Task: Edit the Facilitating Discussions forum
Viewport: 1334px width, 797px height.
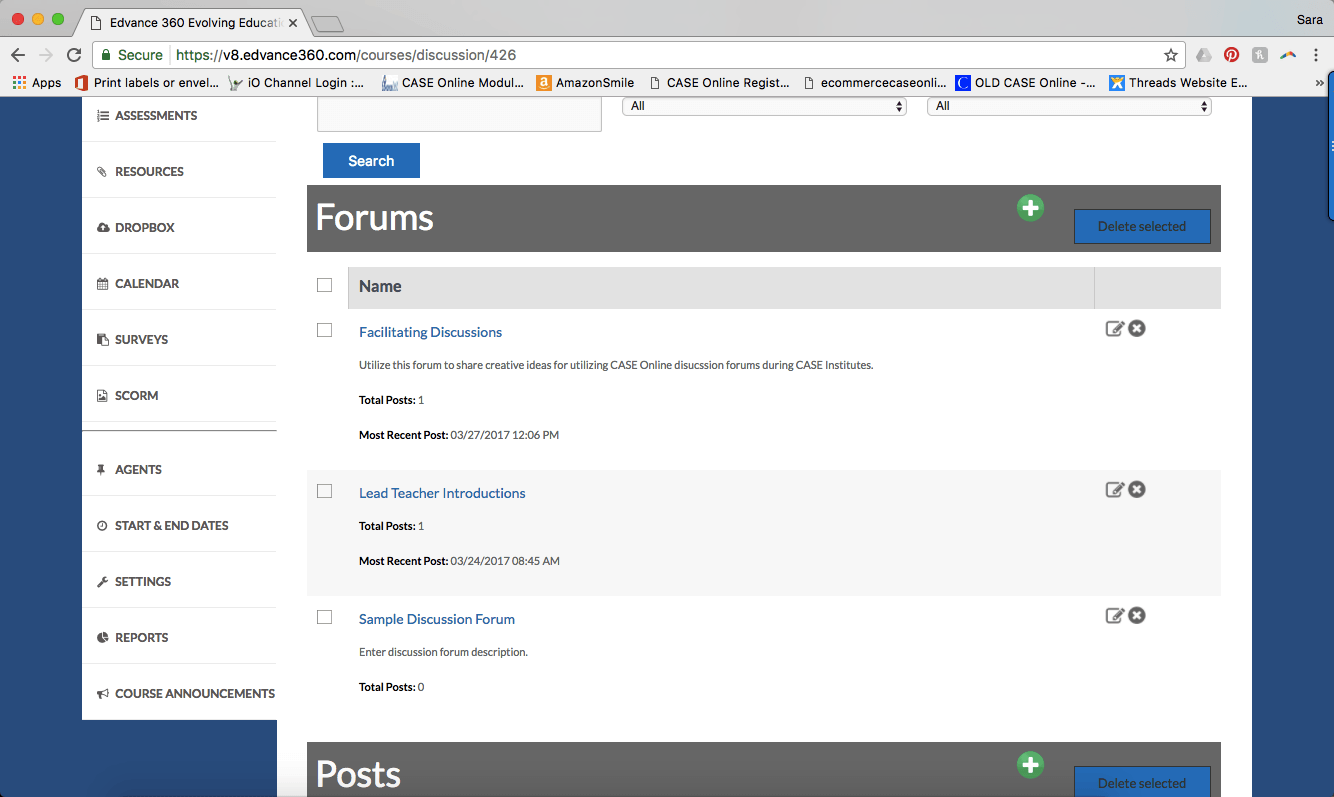Action: coord(1114,329)
